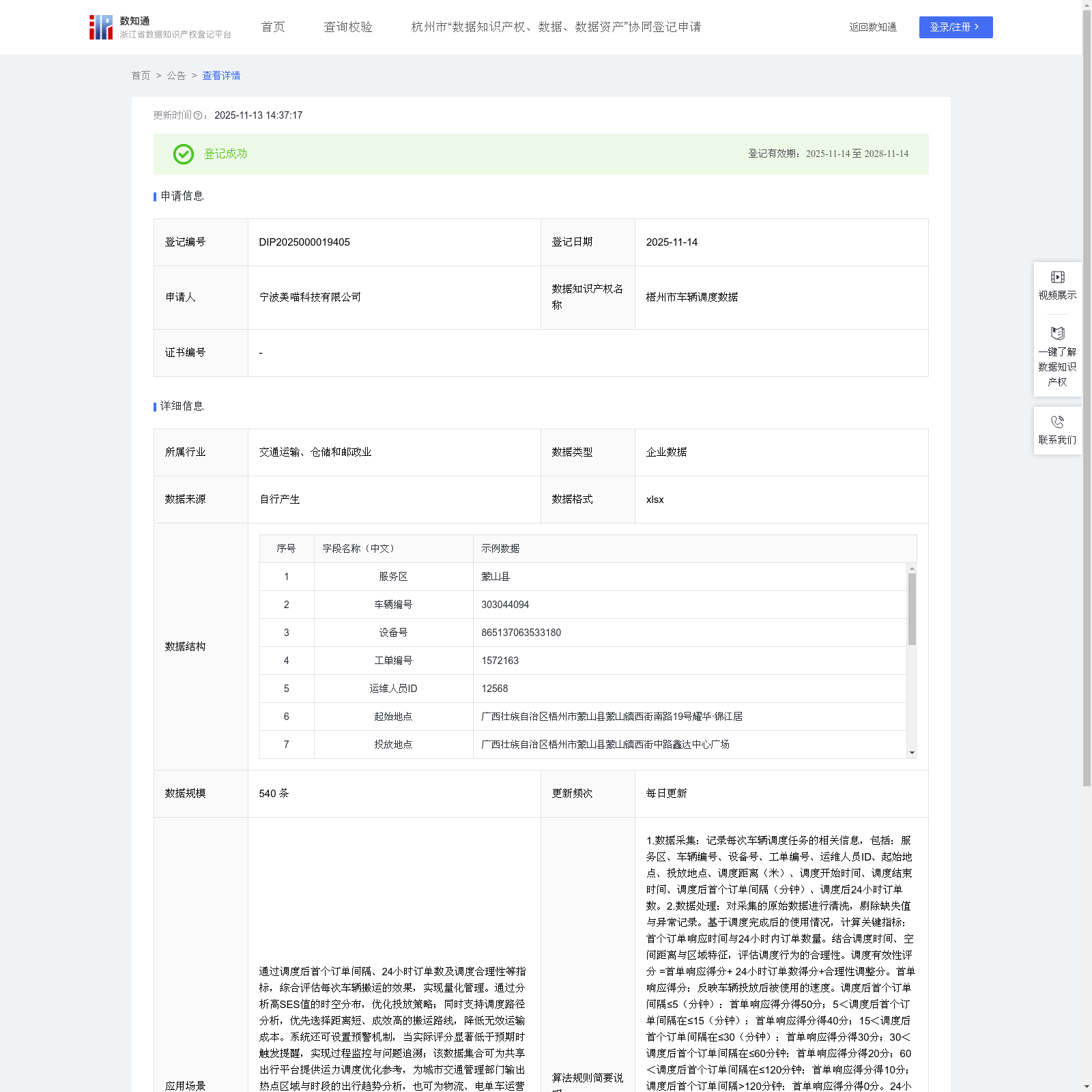This screenshot has height=1092, width=1092.
Task: Click the 联系我们 phone icon
Action: 1057,422
